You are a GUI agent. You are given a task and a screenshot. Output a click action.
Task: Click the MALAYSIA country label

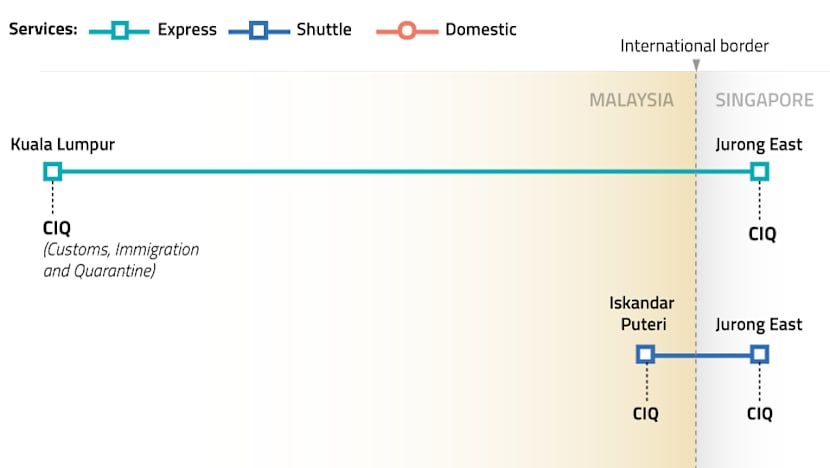coord(631,101)
